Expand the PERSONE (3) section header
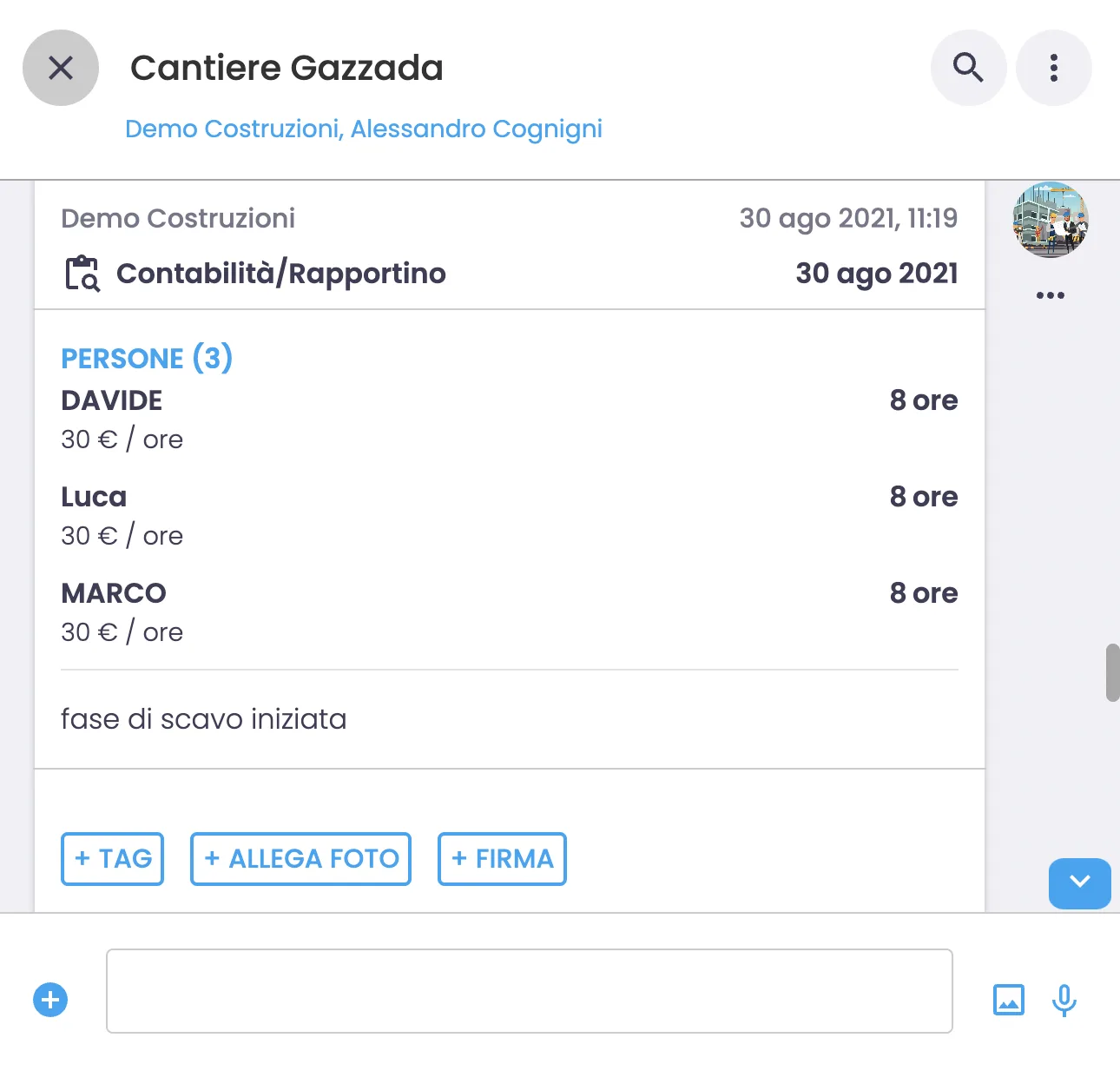This screenshot has width=1120, height=1084. (x=147, y=358)
